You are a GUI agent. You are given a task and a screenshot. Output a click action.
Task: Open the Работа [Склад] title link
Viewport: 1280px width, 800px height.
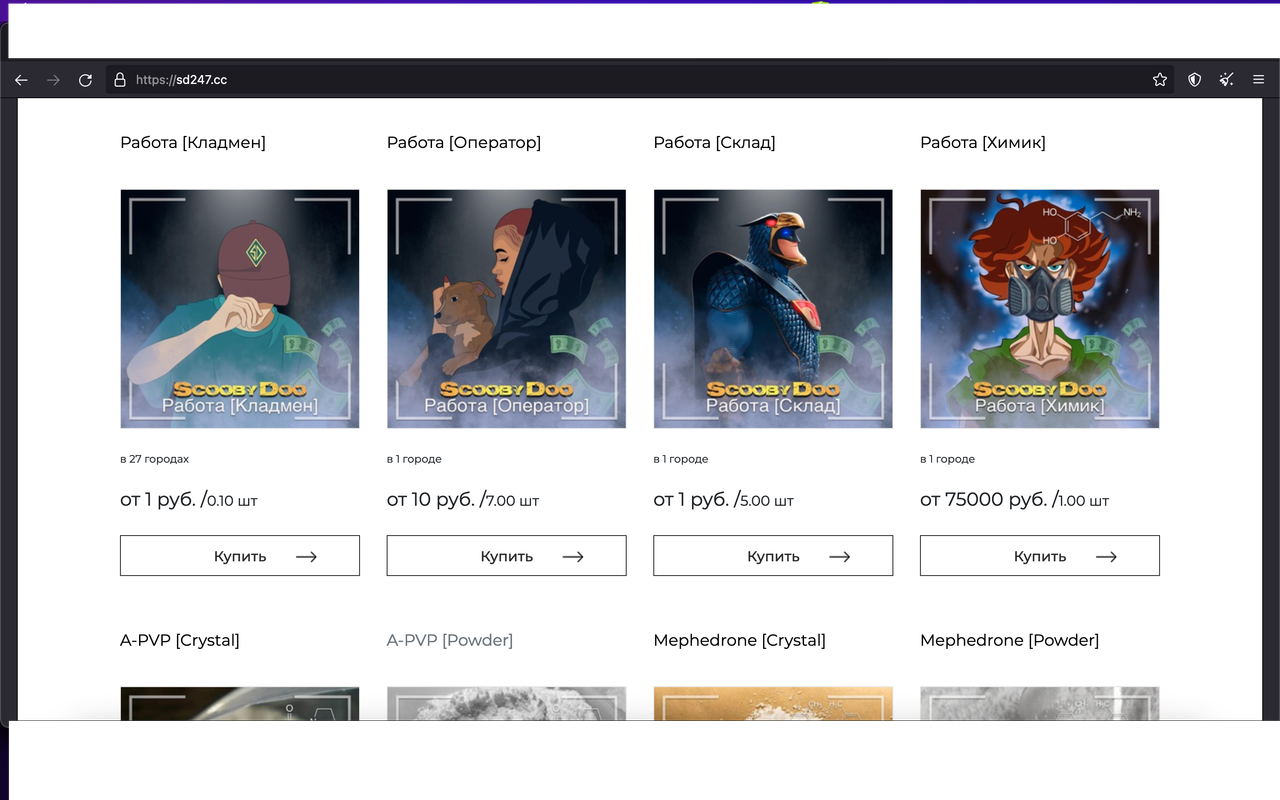(x=714, y=142)
